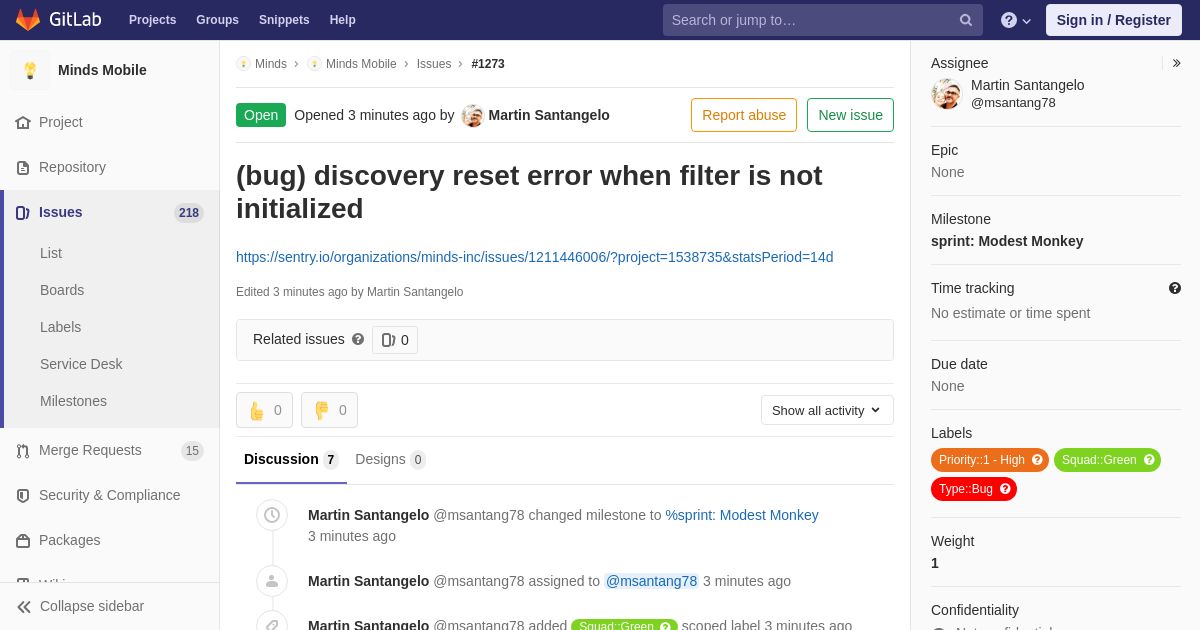The width and height of the screenshot is (1200, 630).
Task: Switch to the Designs tab
Action: coord(390,460)
